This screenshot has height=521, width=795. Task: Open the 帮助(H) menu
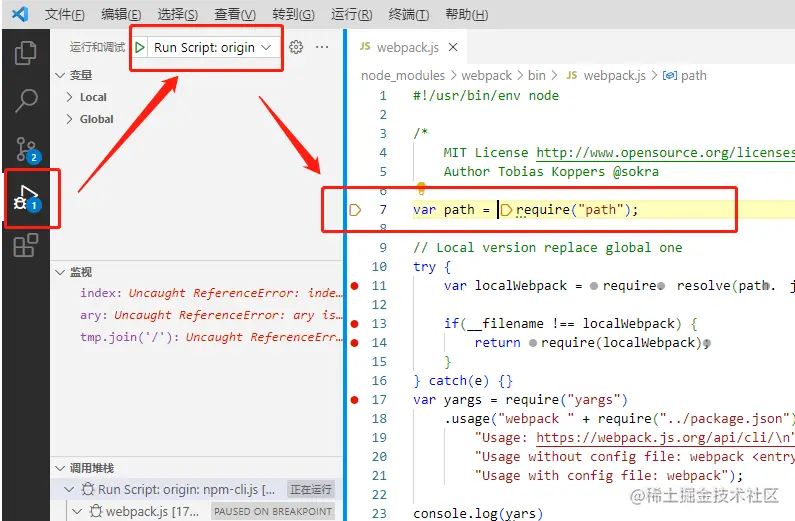pyautogui.click(x=466, y=14)
